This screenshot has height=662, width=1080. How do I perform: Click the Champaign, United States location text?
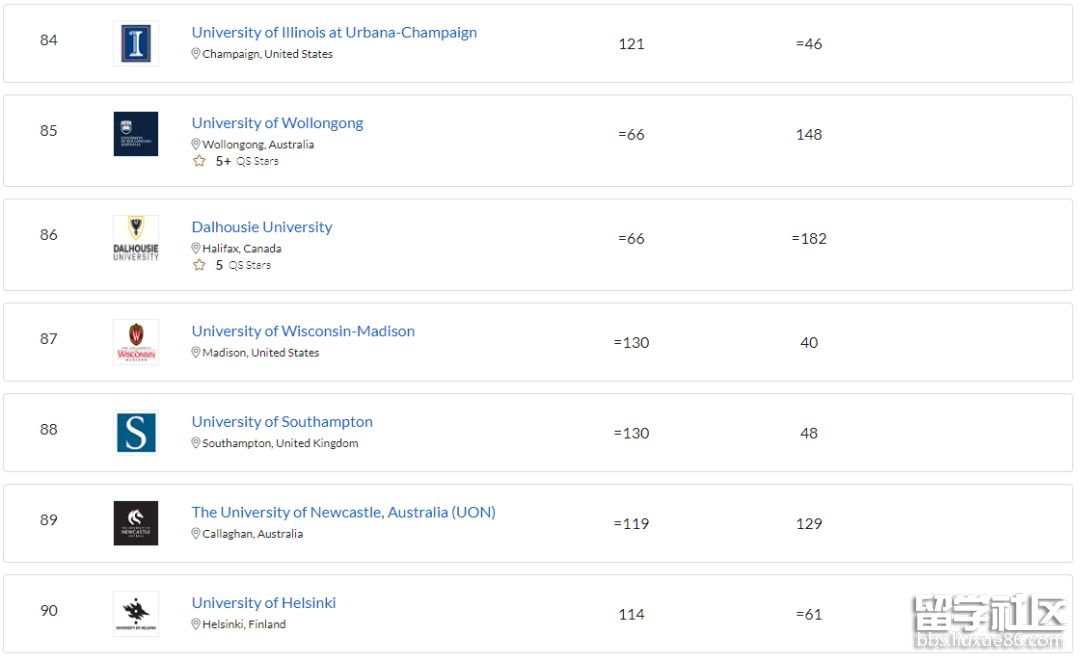[x=267, y=54]
